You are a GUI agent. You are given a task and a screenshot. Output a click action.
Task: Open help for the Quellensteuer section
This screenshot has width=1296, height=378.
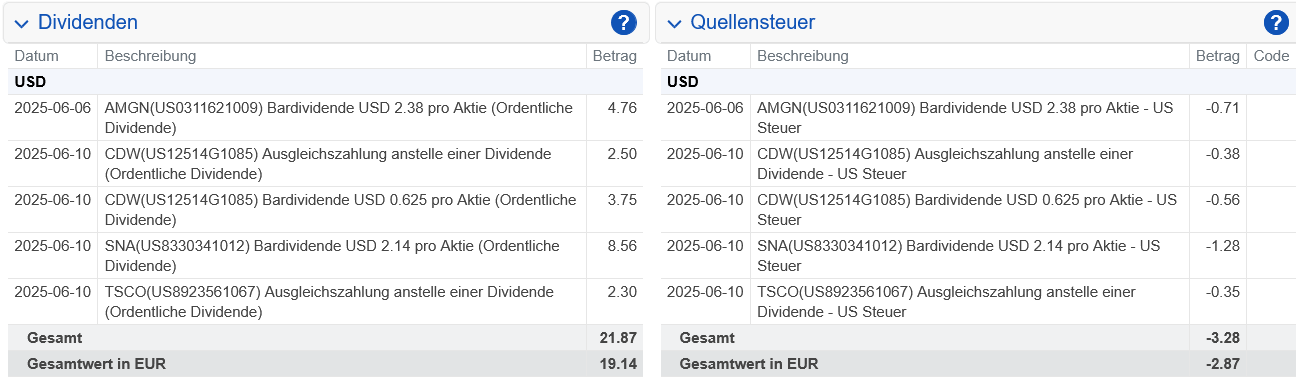coord(1276,22)
